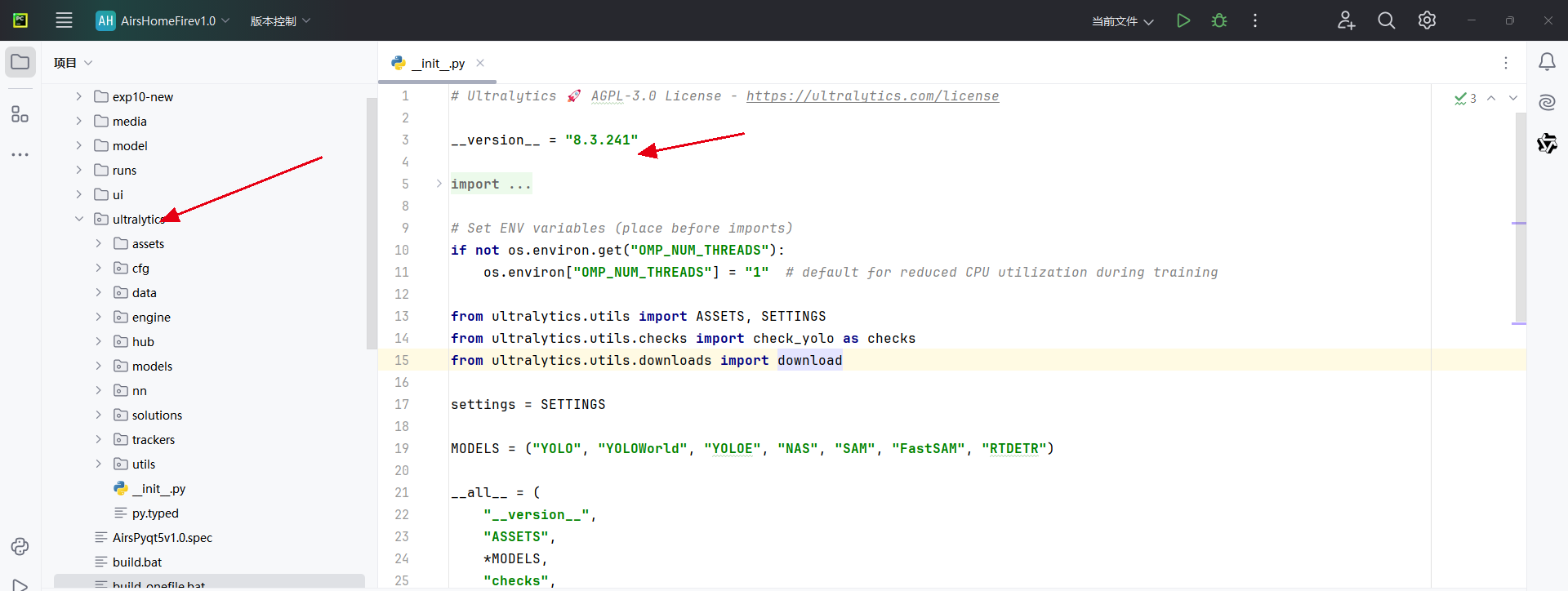The image size is (1568, 591).
Task: Open Python Packages tool window icon
Action: coord(20,547)
